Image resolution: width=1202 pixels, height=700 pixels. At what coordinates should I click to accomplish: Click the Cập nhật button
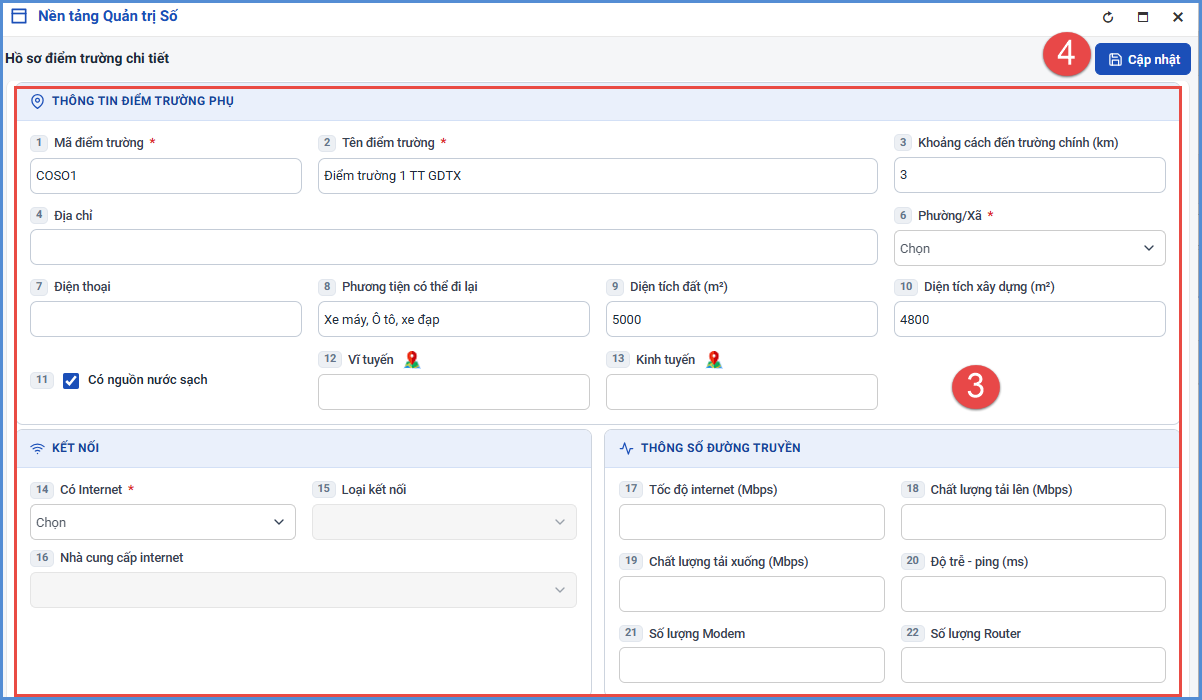tap(1143, 59)
